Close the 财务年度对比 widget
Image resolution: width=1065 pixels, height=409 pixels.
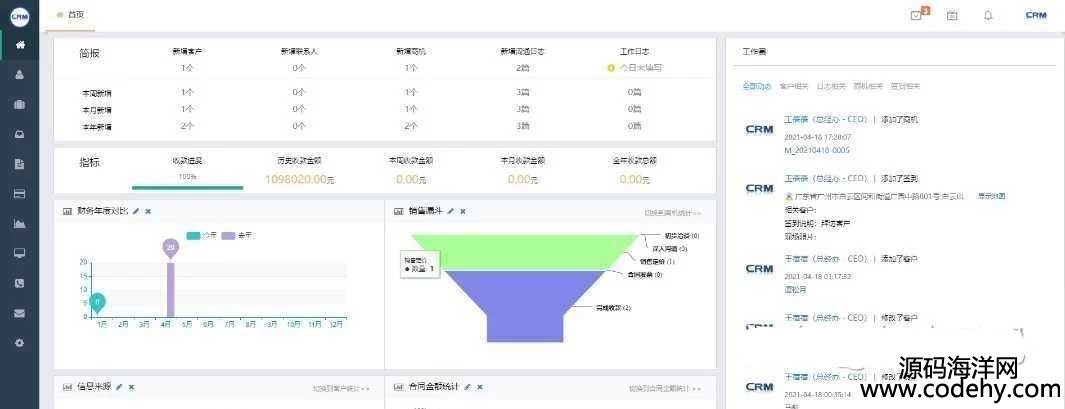click(148, 211)
